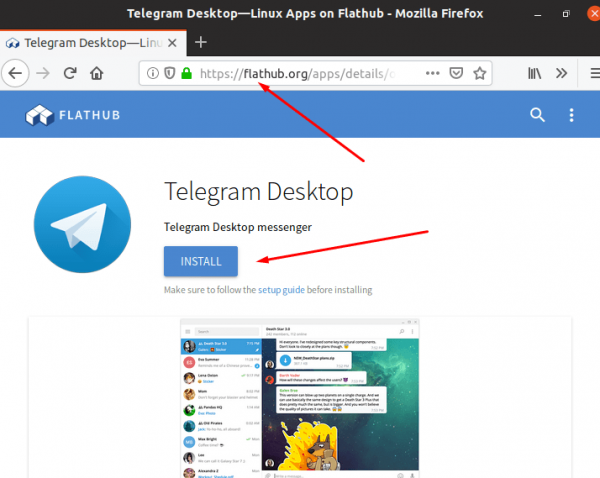Screen dimensions: 600x478
Task: Open the Firefox hamburger menu
Action: [595, 73]
